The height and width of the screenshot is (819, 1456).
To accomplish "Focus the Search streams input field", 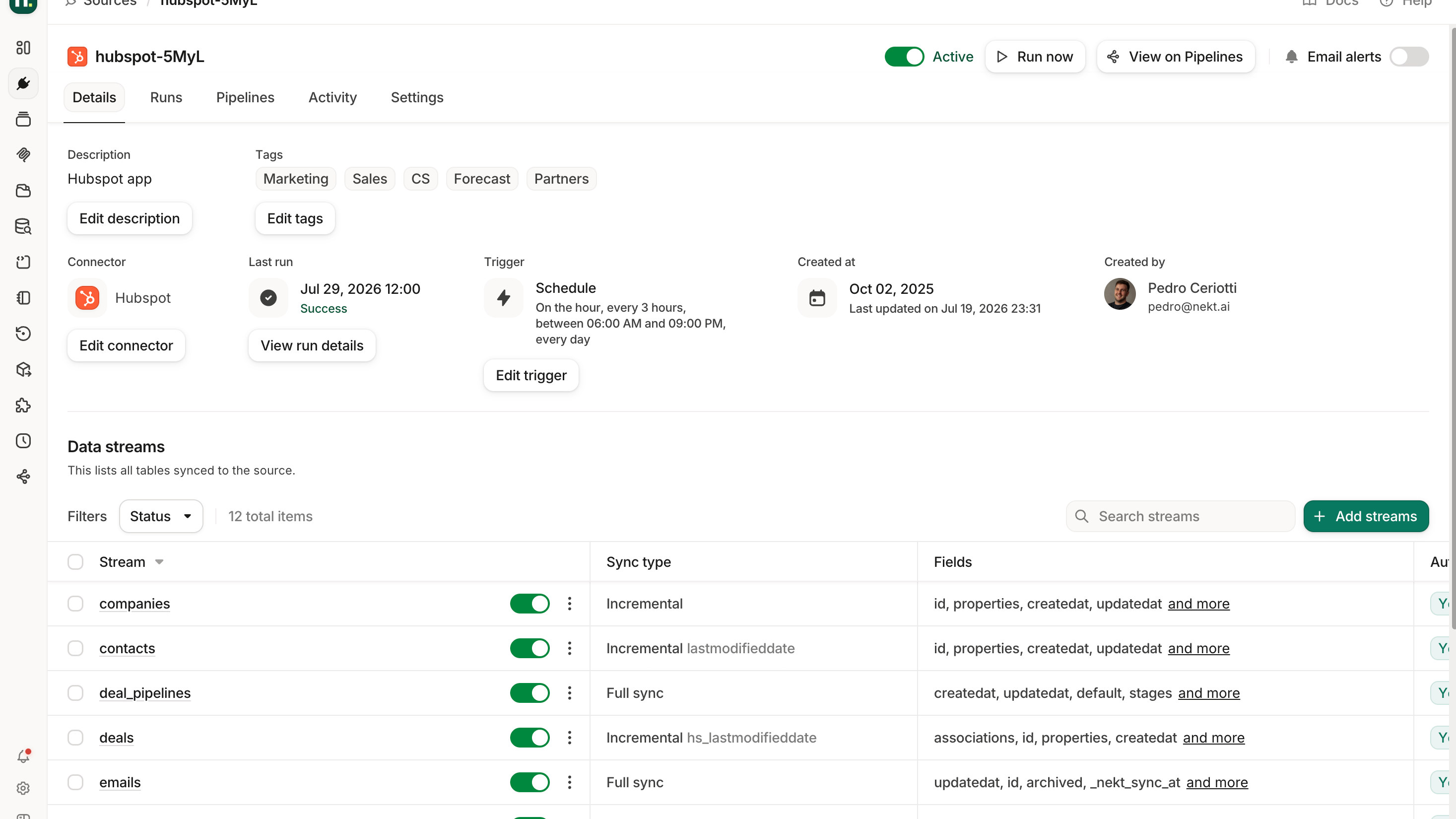I will pos(1181,516).
